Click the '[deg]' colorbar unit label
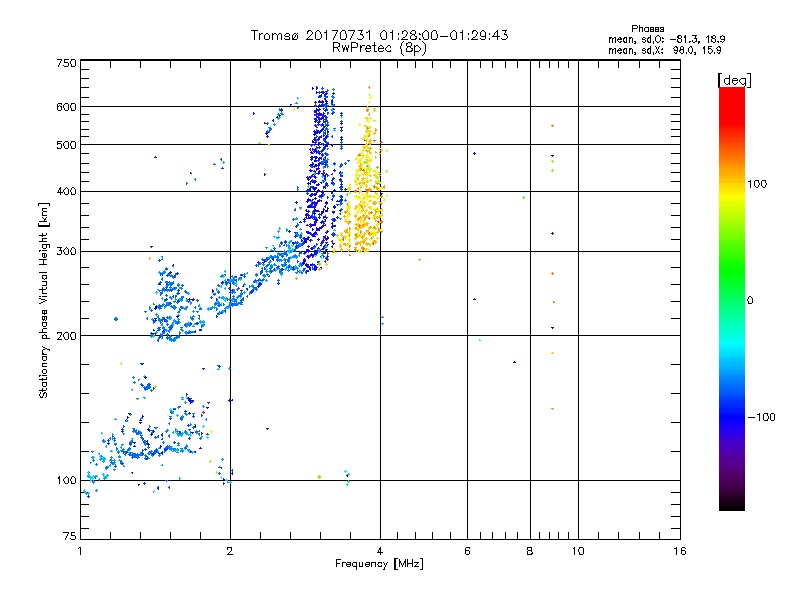Image resolution: width=800 pixels, height=600 pixels. click(734, 80)
